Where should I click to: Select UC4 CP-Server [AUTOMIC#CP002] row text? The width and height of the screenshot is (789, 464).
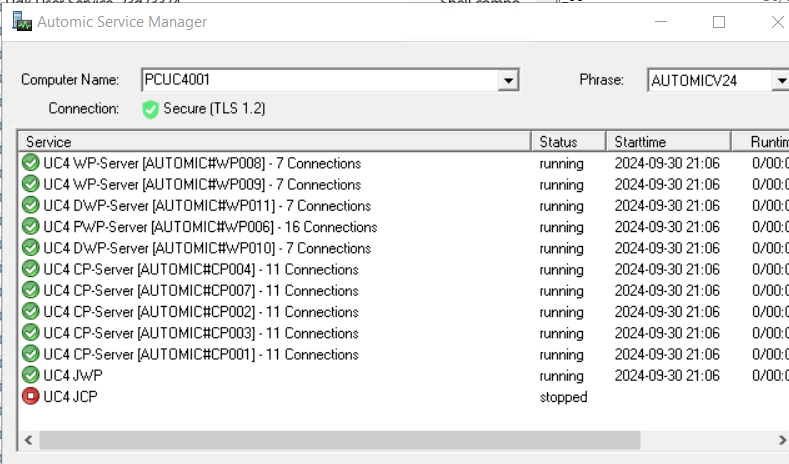pyautogui.click(x=201, y=312)
